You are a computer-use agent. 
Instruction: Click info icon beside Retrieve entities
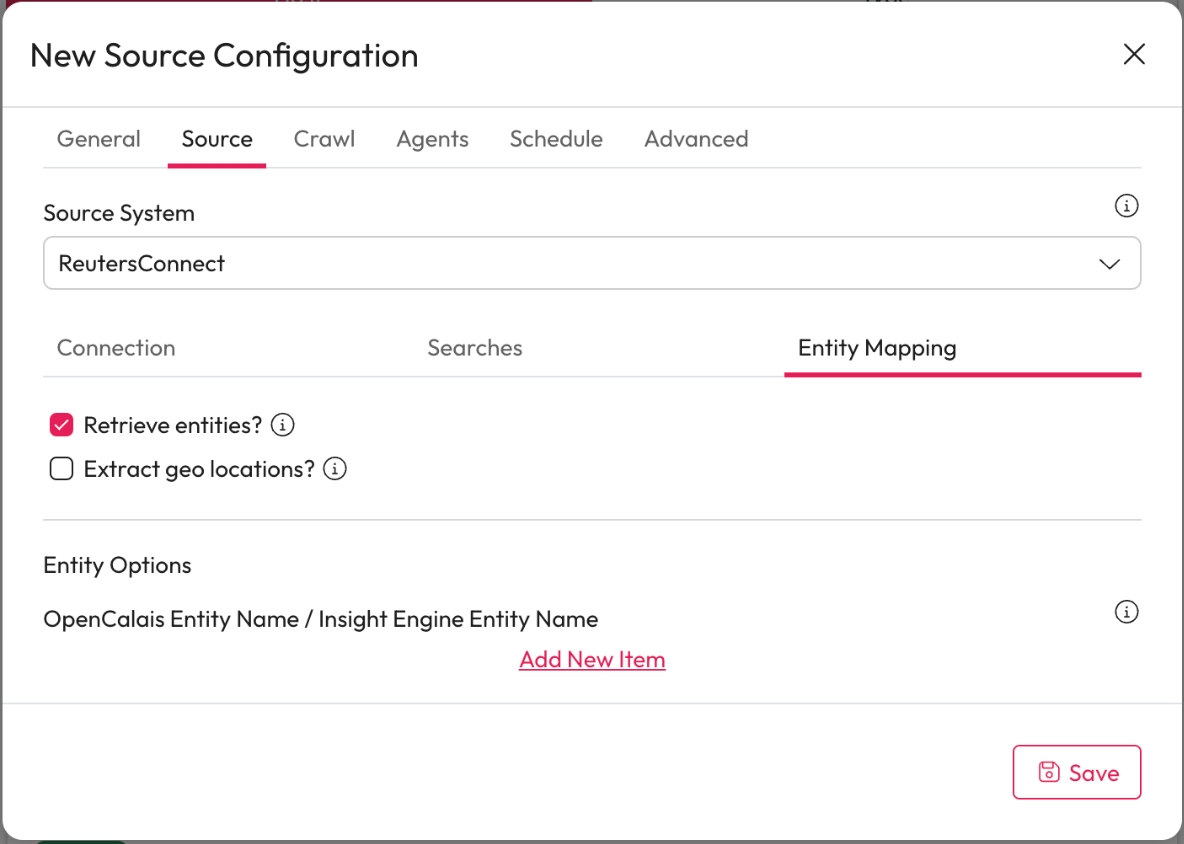[283, 425]
